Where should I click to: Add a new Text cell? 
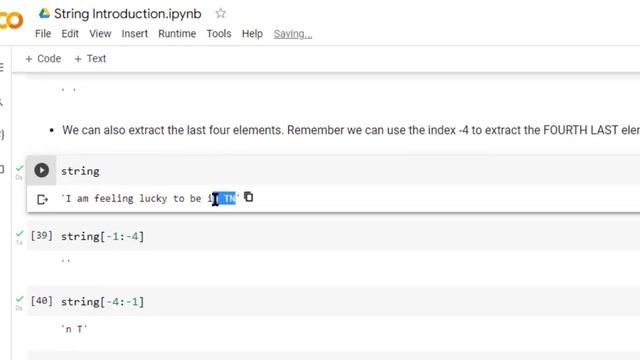pyautogui.click(x=90, y=59)
